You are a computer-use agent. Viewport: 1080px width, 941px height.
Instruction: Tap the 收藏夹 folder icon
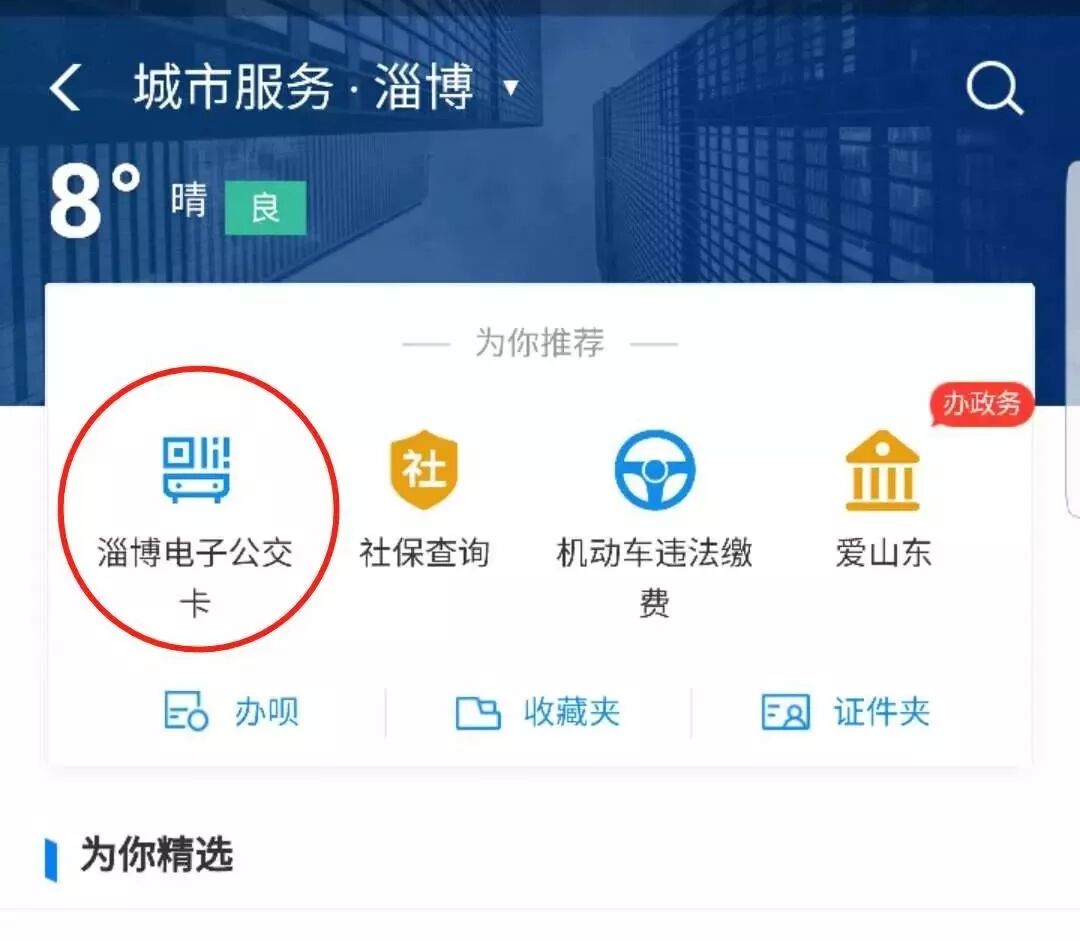477,712
